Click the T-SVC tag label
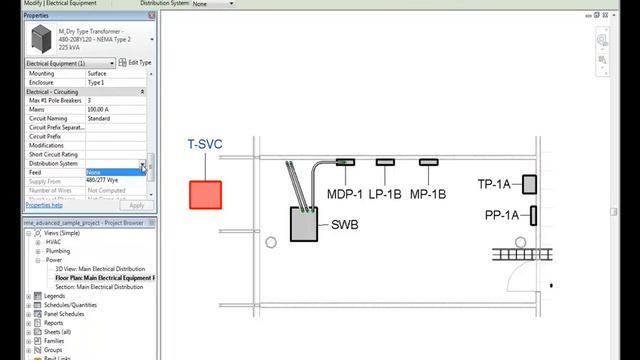The height and width of the screenshot is (360, 640). click(205, 144)
